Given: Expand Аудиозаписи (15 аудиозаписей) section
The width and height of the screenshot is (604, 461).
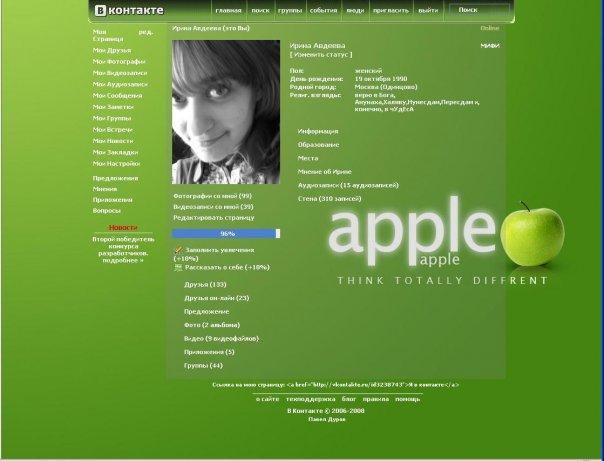Looking at the screenshot, I should [348, 185].
